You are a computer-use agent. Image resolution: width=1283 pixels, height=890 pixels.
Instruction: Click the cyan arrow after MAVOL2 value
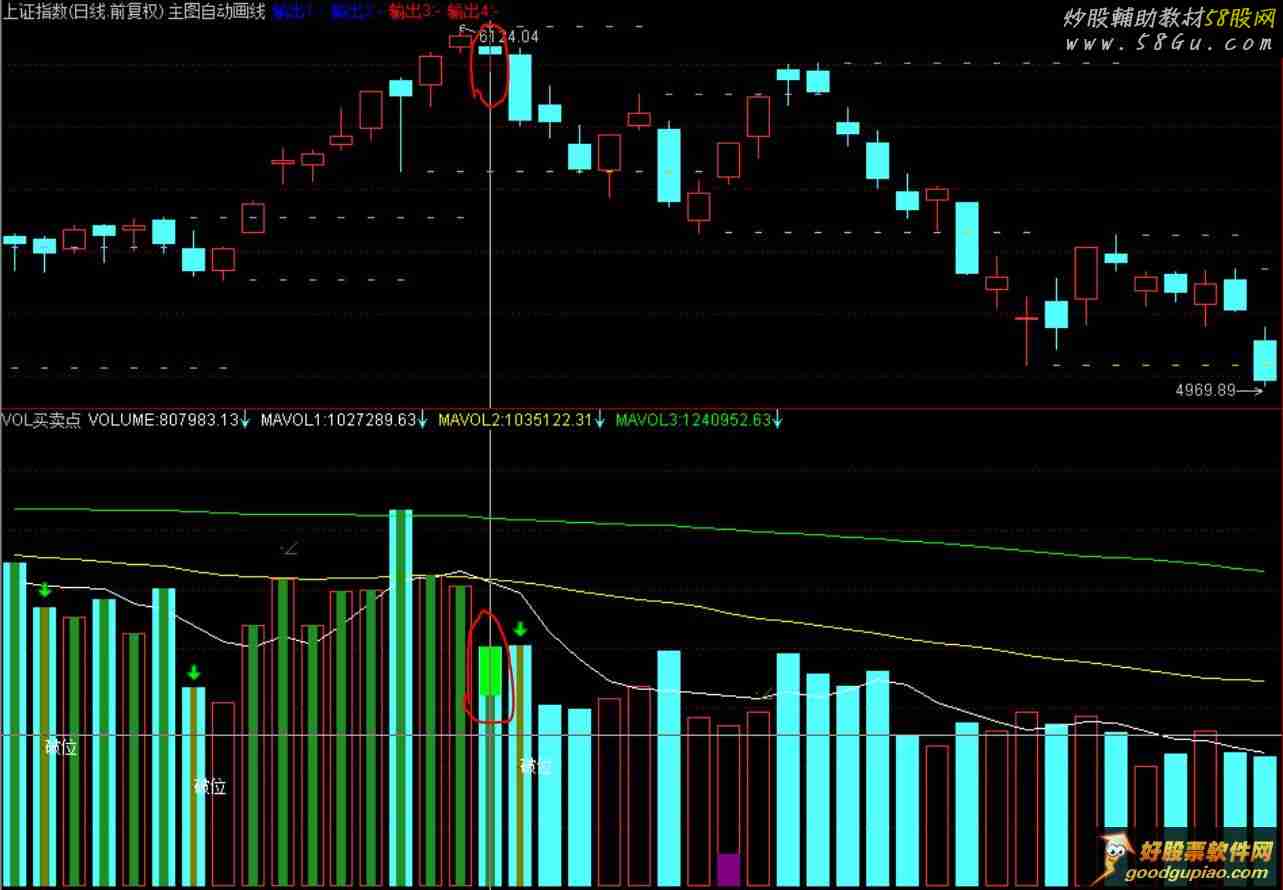600,420
